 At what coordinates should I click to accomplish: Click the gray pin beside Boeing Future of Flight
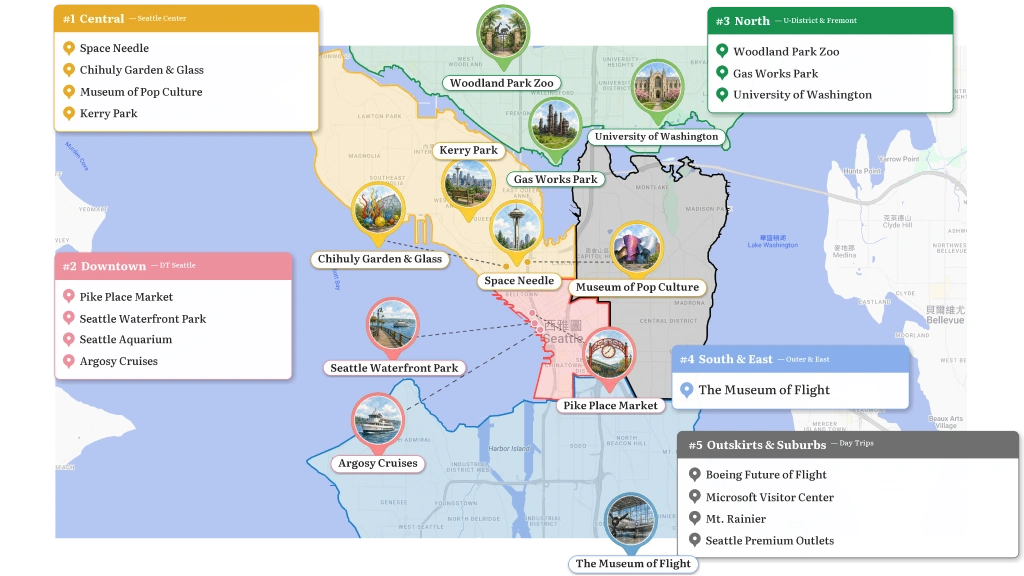click(695, 474)
